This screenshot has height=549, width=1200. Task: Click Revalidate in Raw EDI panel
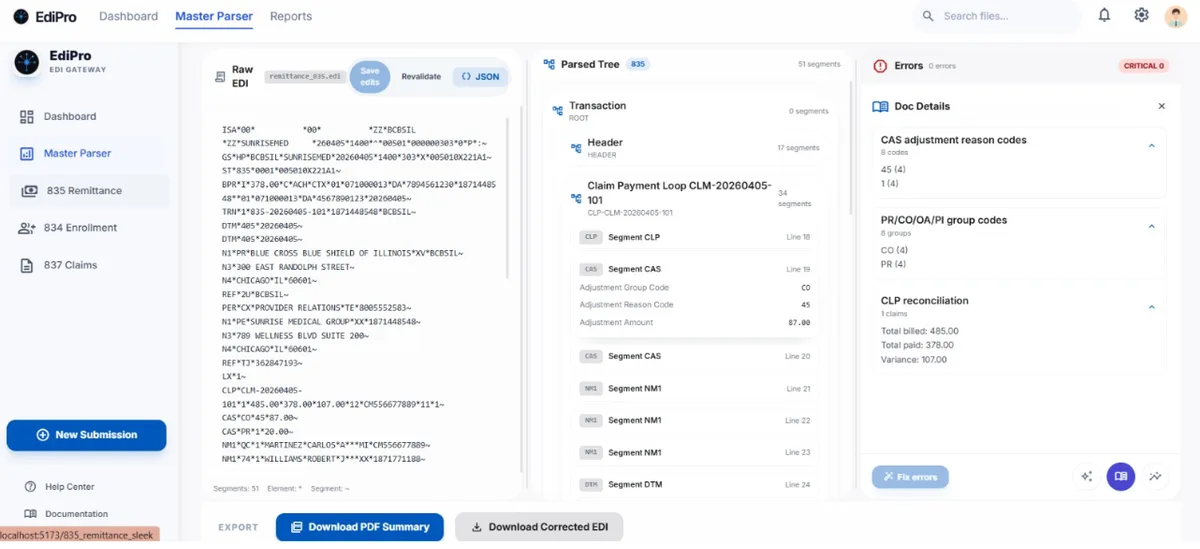pyautogui.click(x=421, y=76)
